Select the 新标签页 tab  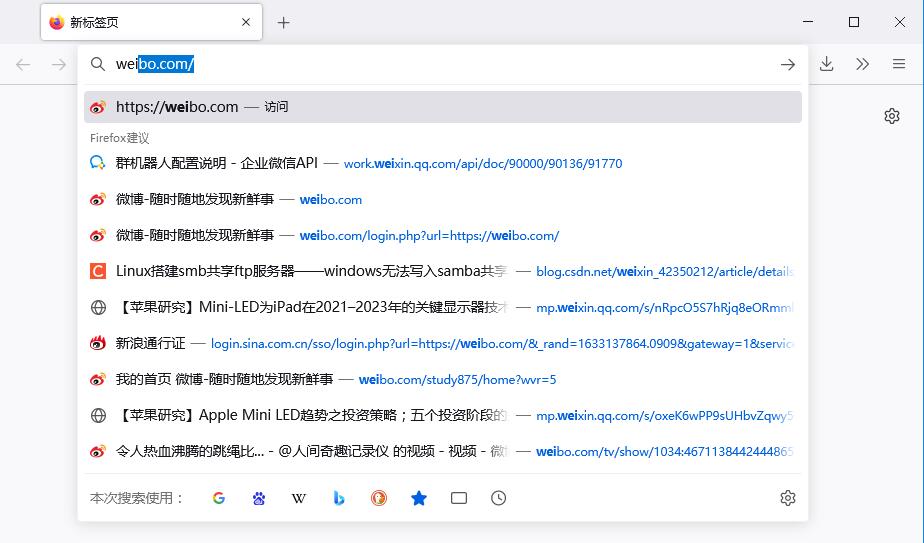tap(151, 22)
